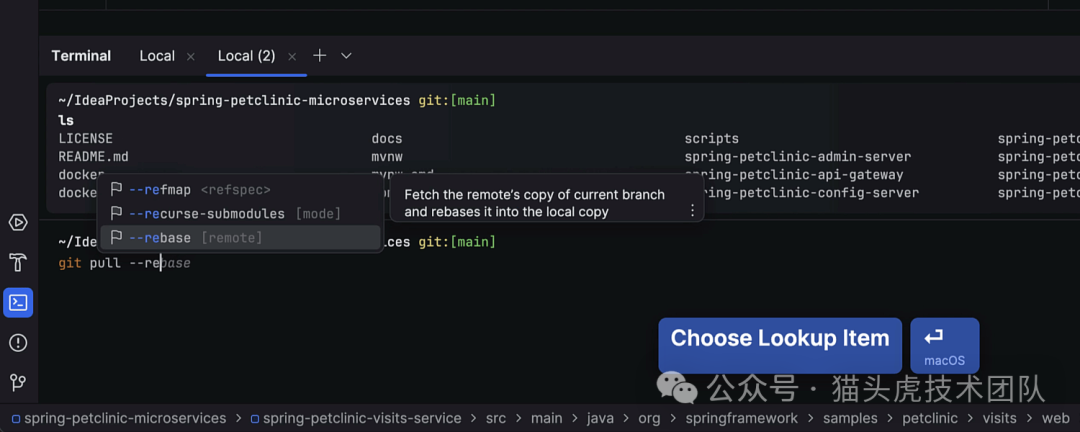The height and width of the screenshot is (432, 1080).
Task: Toggle the Terminal tool window icon
Action: pos(18,302)
